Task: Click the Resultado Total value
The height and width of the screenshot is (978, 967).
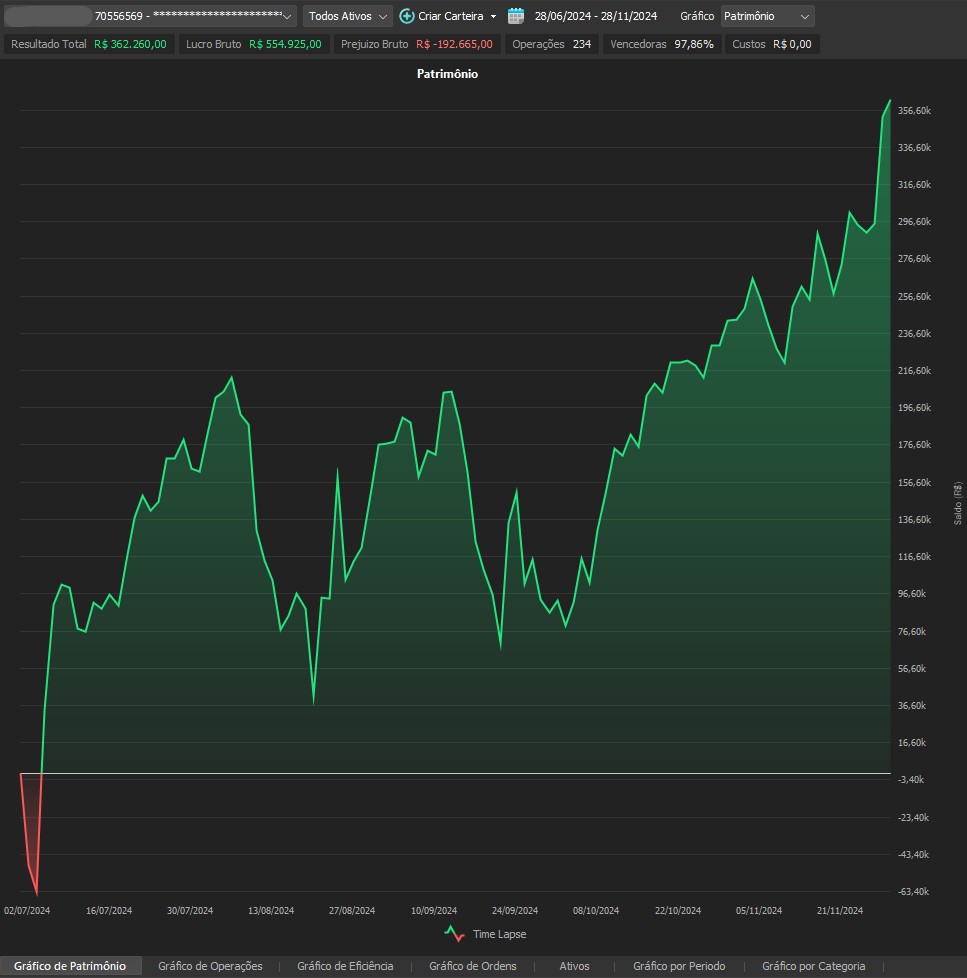Action: [x=130, y=44]
